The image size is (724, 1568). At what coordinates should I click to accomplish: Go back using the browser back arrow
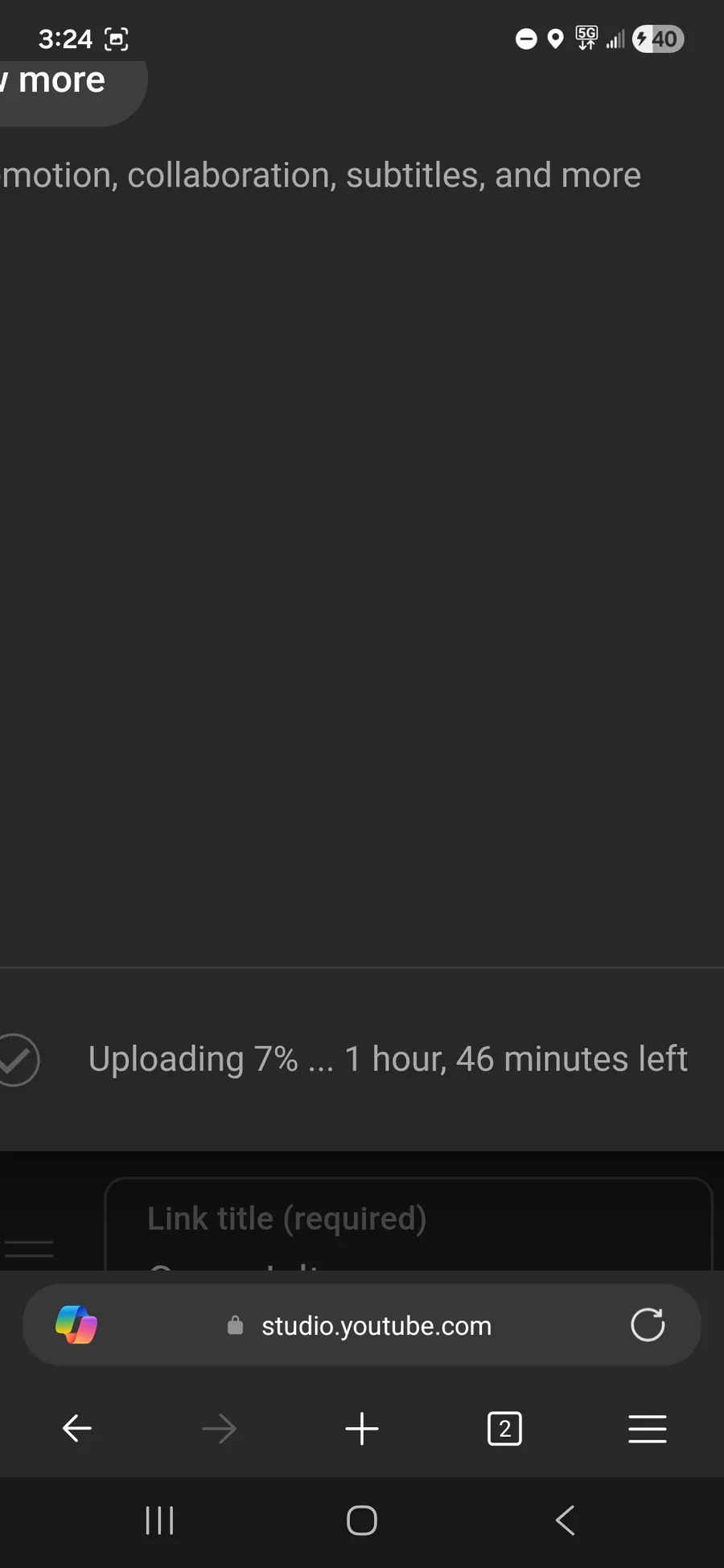tap(77, 1429)
